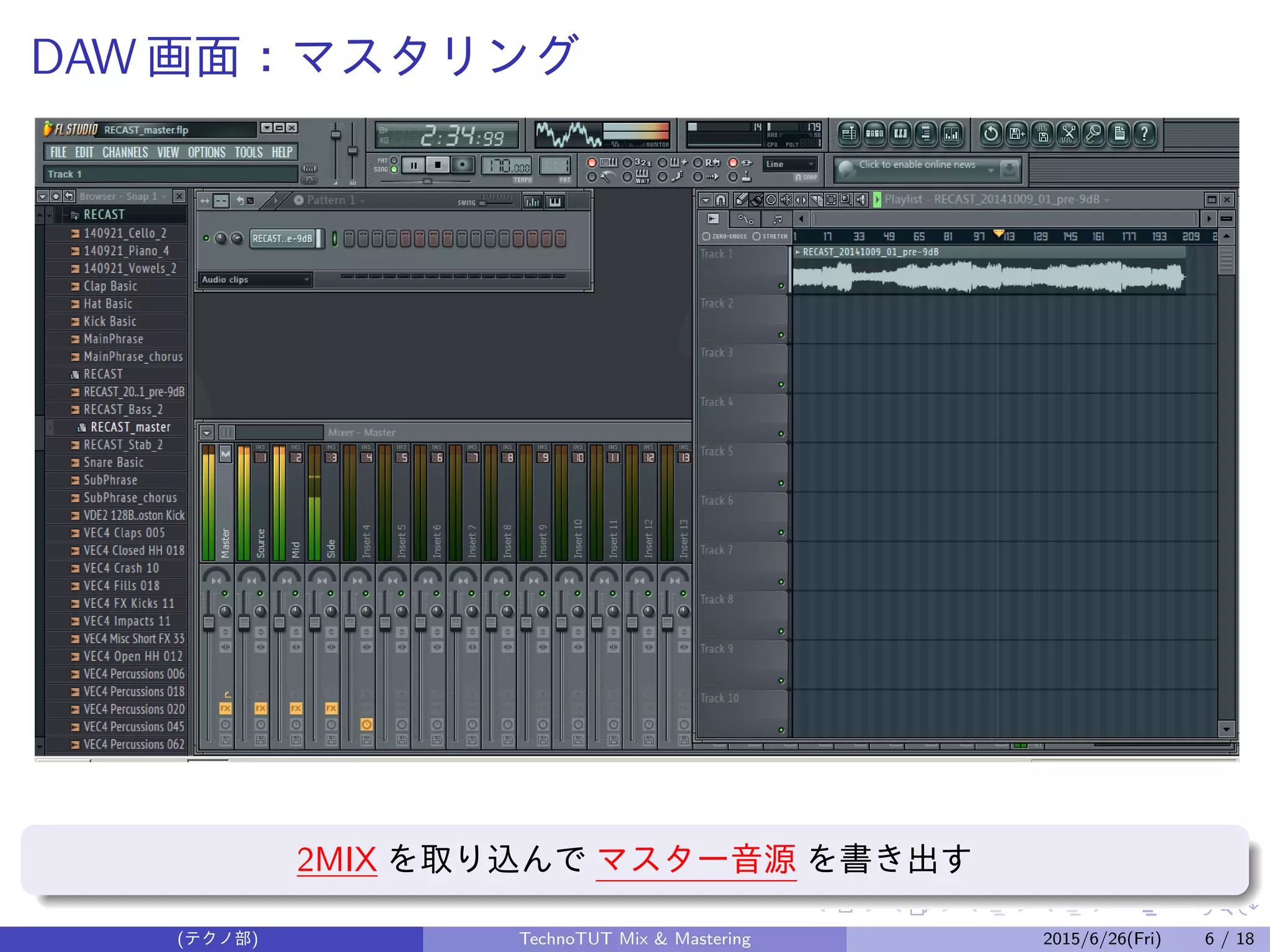Open the audio editor scissors tool

(1068, 134)
